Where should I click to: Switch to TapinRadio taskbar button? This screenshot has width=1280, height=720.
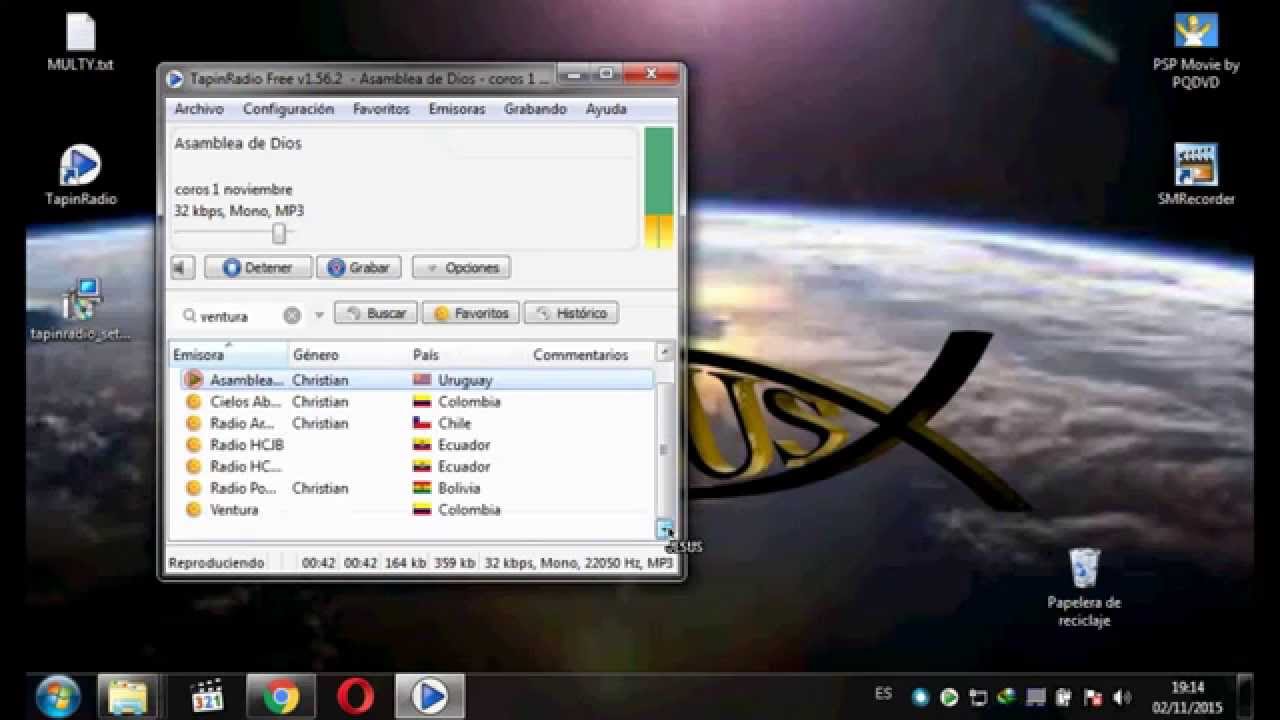[430, 697]
